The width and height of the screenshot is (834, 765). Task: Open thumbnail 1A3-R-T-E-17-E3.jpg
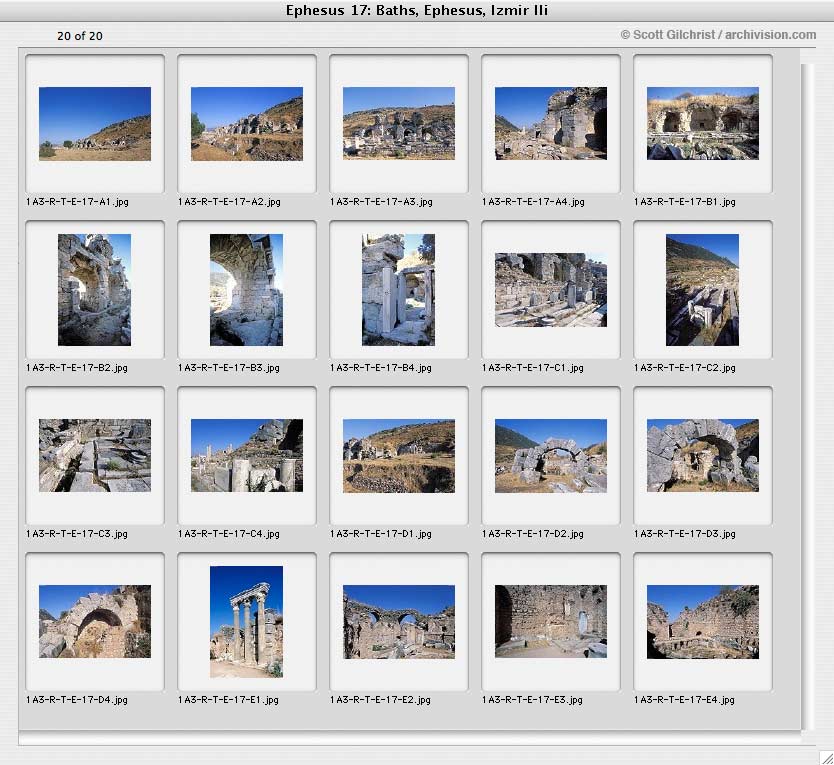(551, 621)
